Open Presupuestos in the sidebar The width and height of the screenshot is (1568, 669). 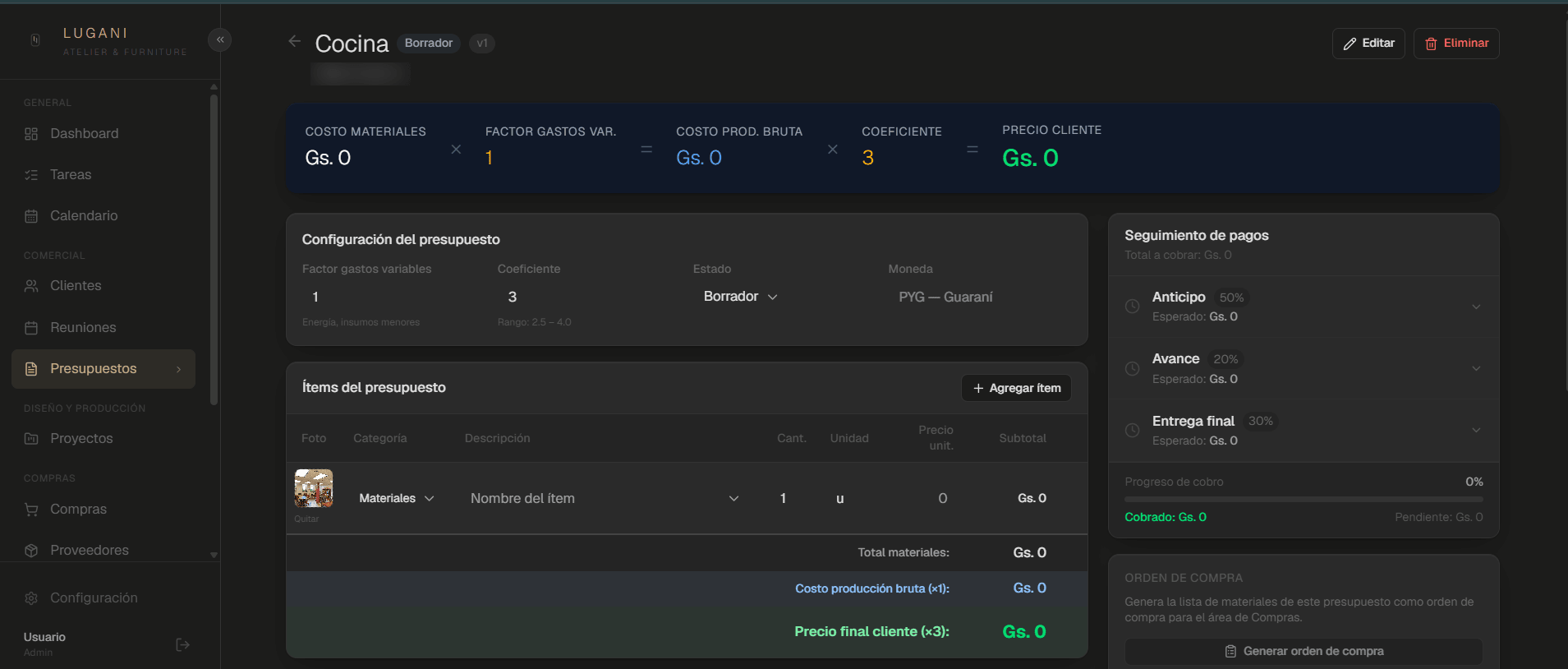(103, 369)
